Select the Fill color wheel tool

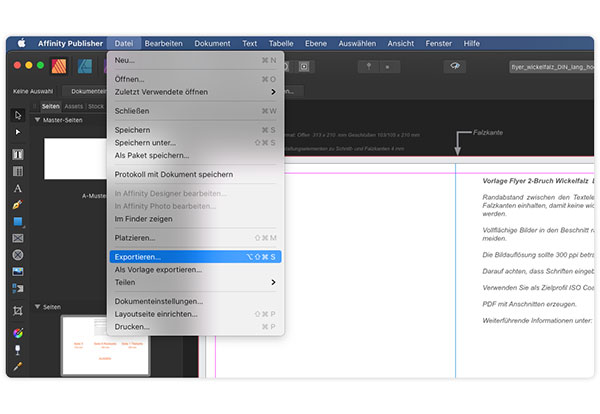(x=18, y=333)
